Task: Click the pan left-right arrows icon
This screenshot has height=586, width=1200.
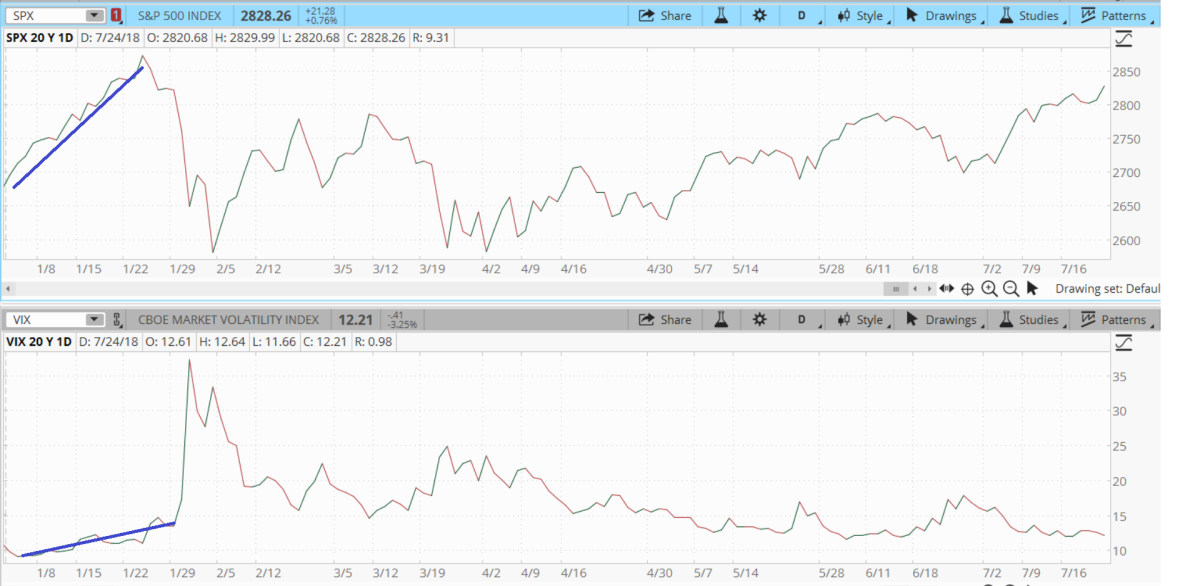Action: coord(946,289)
